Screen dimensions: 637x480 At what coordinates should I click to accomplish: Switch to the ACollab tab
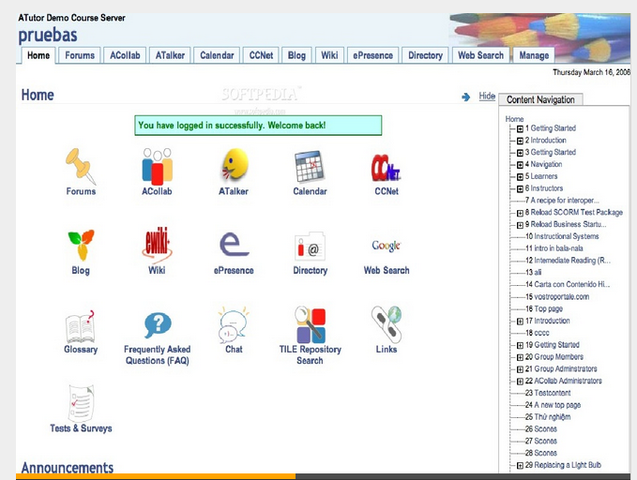pos(125,56)
